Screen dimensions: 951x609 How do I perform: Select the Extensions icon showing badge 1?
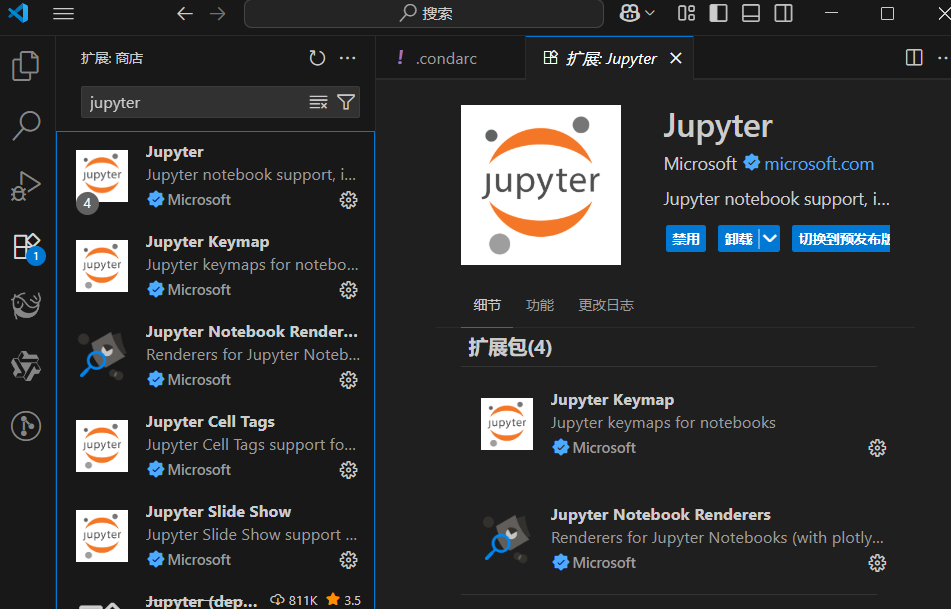26,246
